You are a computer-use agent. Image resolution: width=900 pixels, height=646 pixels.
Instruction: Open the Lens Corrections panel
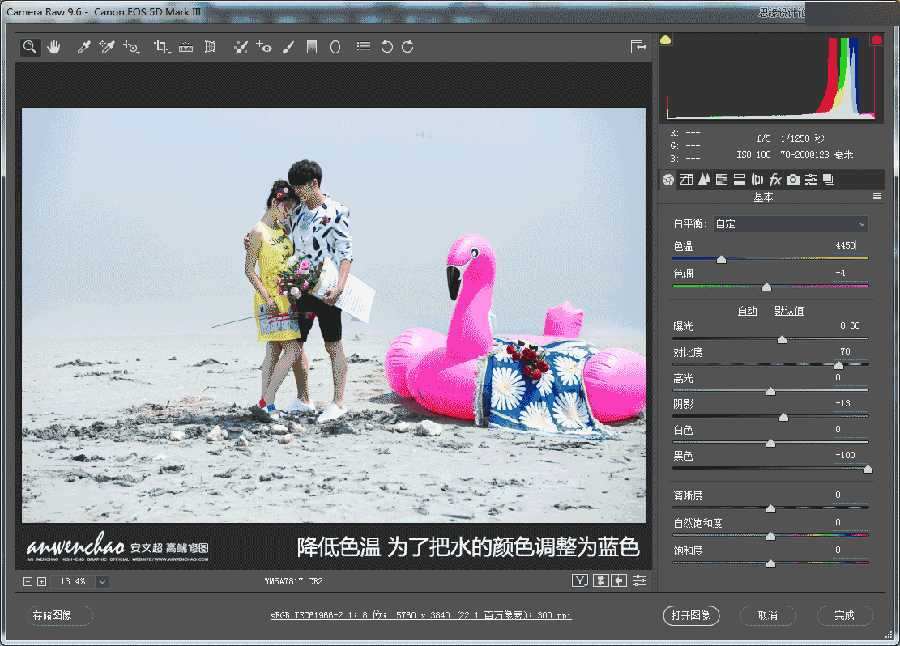[x=756, y=179]
